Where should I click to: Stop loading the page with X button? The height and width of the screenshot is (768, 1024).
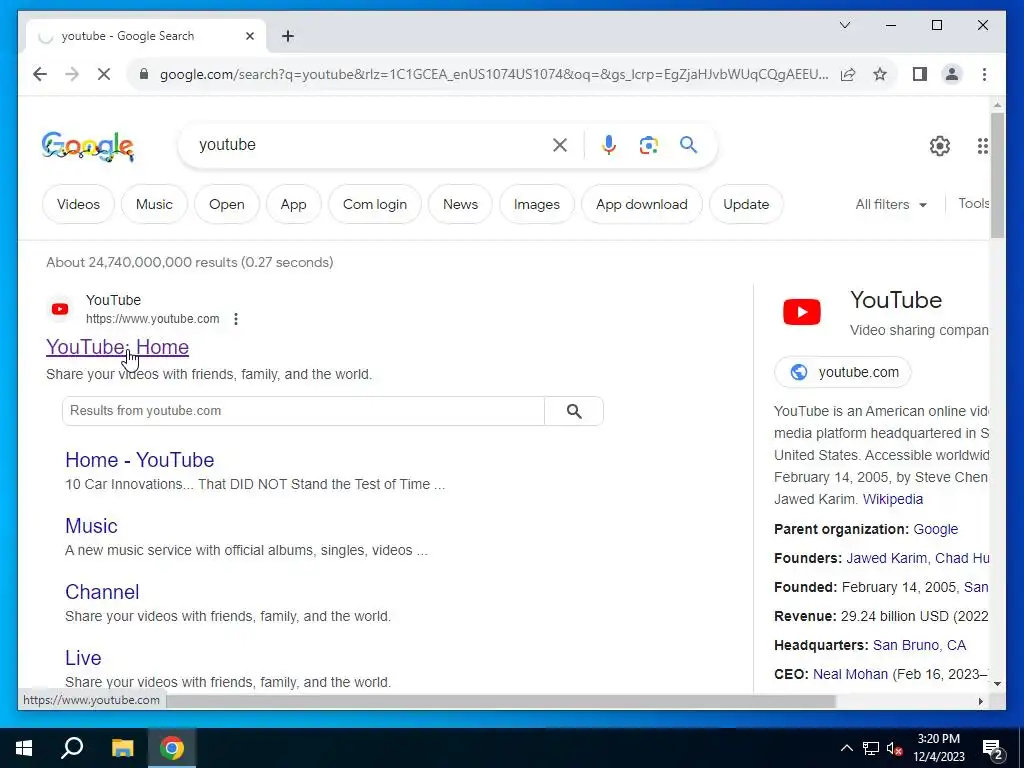pyautogui.click(x=104, y=74)
